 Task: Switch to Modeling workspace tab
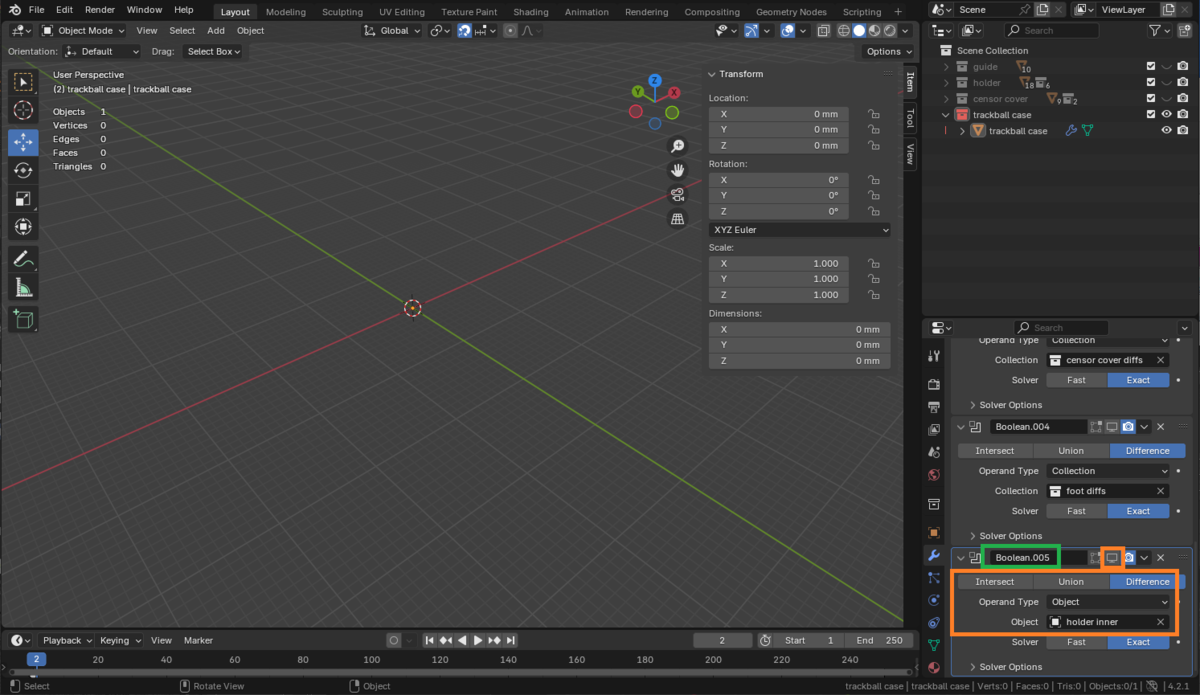tap(286, 12)
